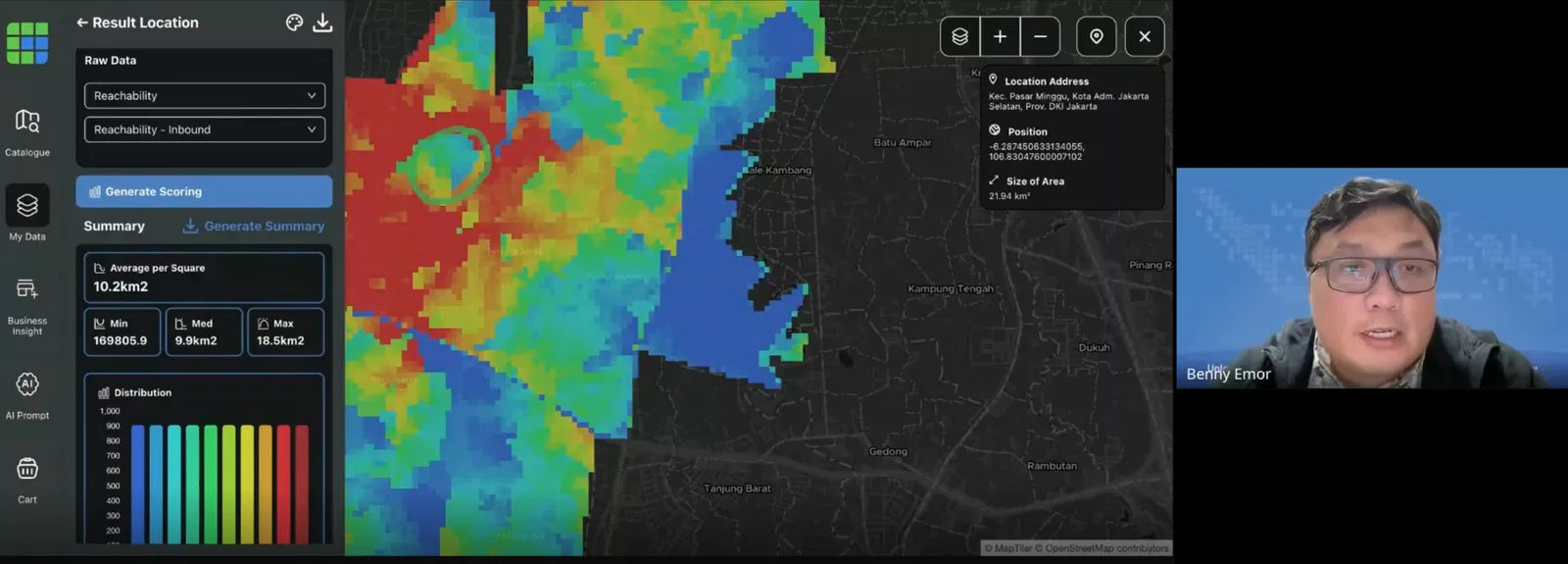Screen dimensions: 1568x564
Task: Open the AI Prompt sidebar section
Action: click(27, 395)
